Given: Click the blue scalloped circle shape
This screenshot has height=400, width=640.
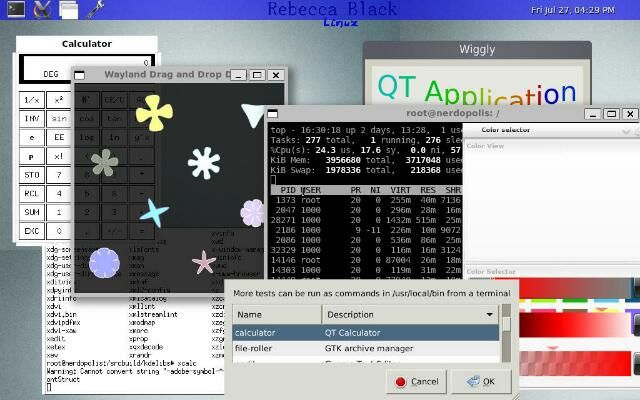Looking at the screenshot, I should [104, 263].
